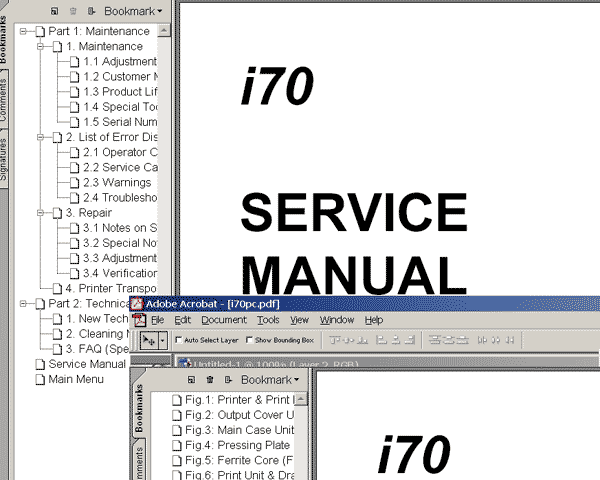Collapse the 2. List of Error bookmark
The width and height of the screenshot is (600, 480).
(x=41, y=137)
